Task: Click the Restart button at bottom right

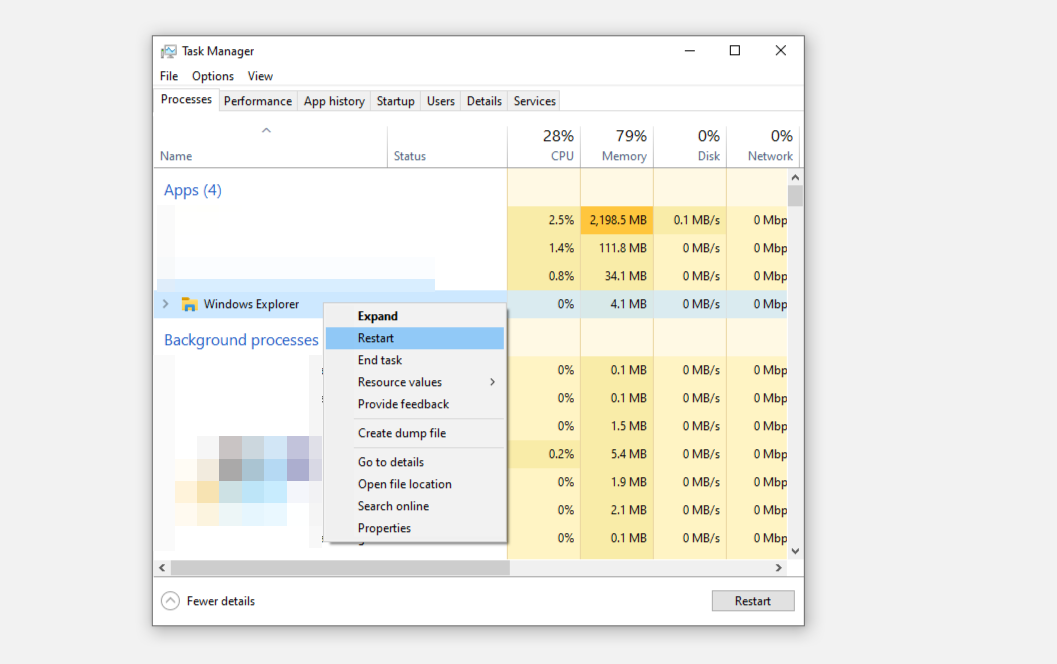Action: 753,600
